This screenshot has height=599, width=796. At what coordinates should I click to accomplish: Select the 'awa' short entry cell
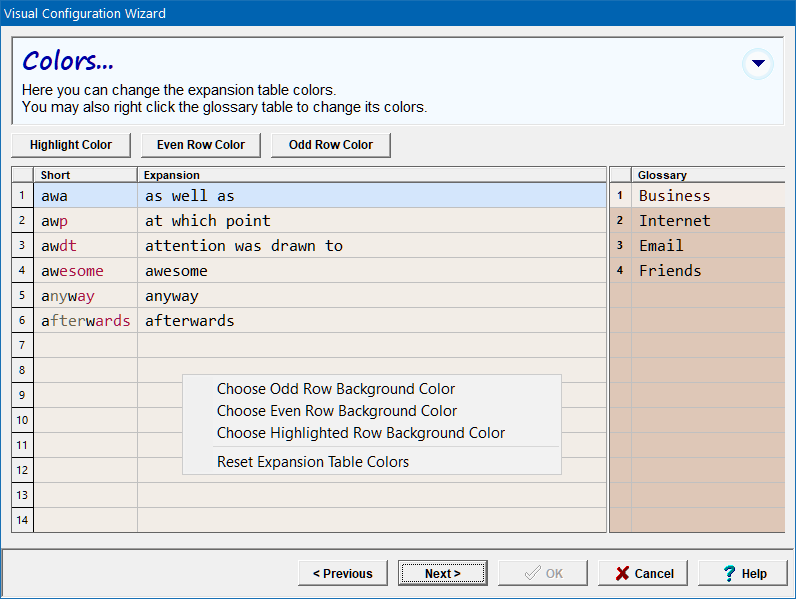pos(84,196)
